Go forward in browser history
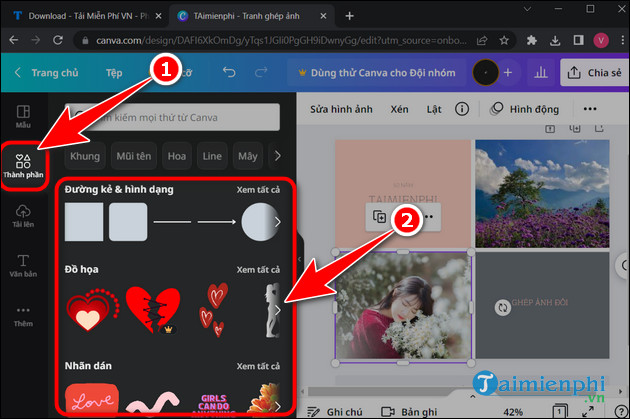Screen dimensions: 630x419 point(36,40)
